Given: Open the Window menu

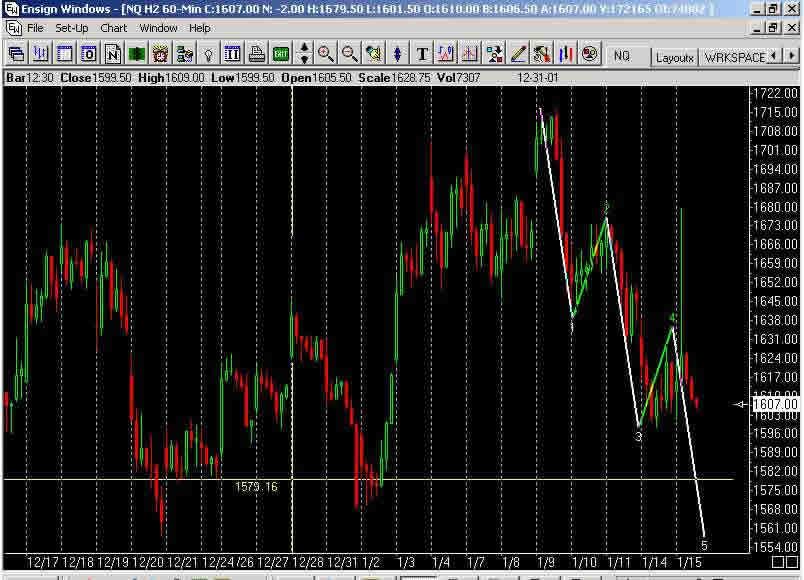Looking at the screenshot, I should point(158,28).
